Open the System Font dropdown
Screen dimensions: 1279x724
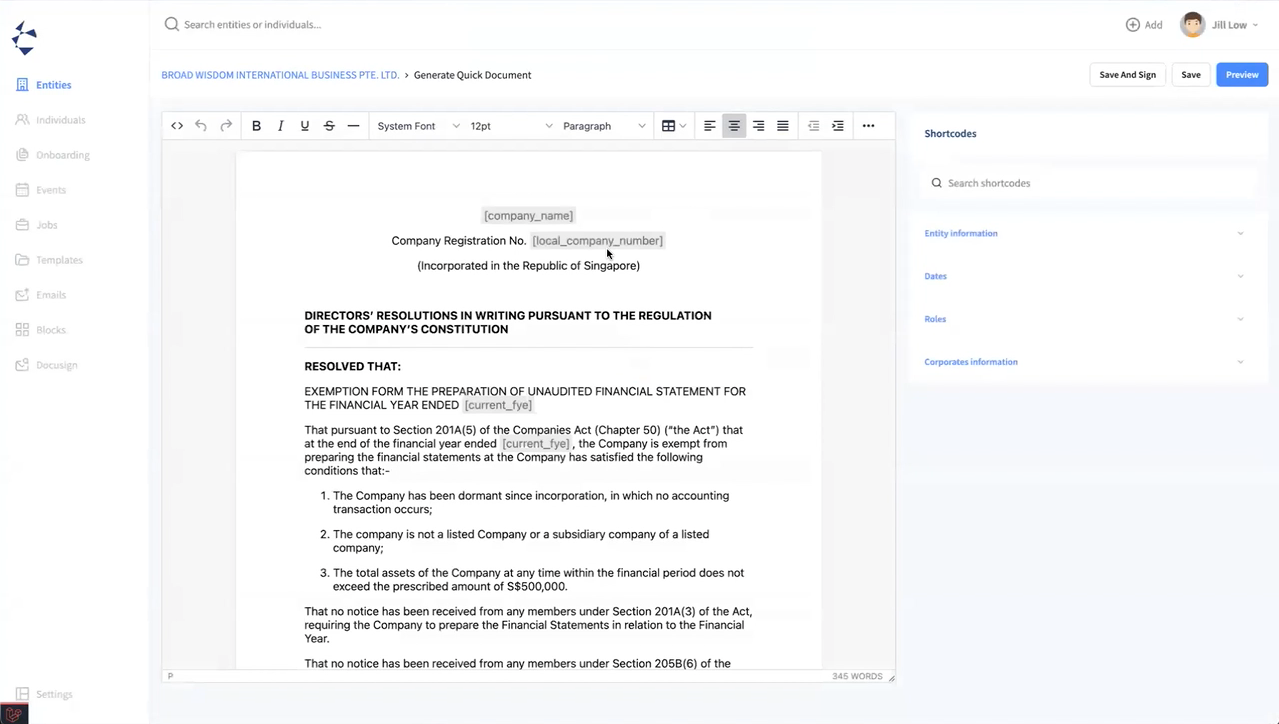418,126
